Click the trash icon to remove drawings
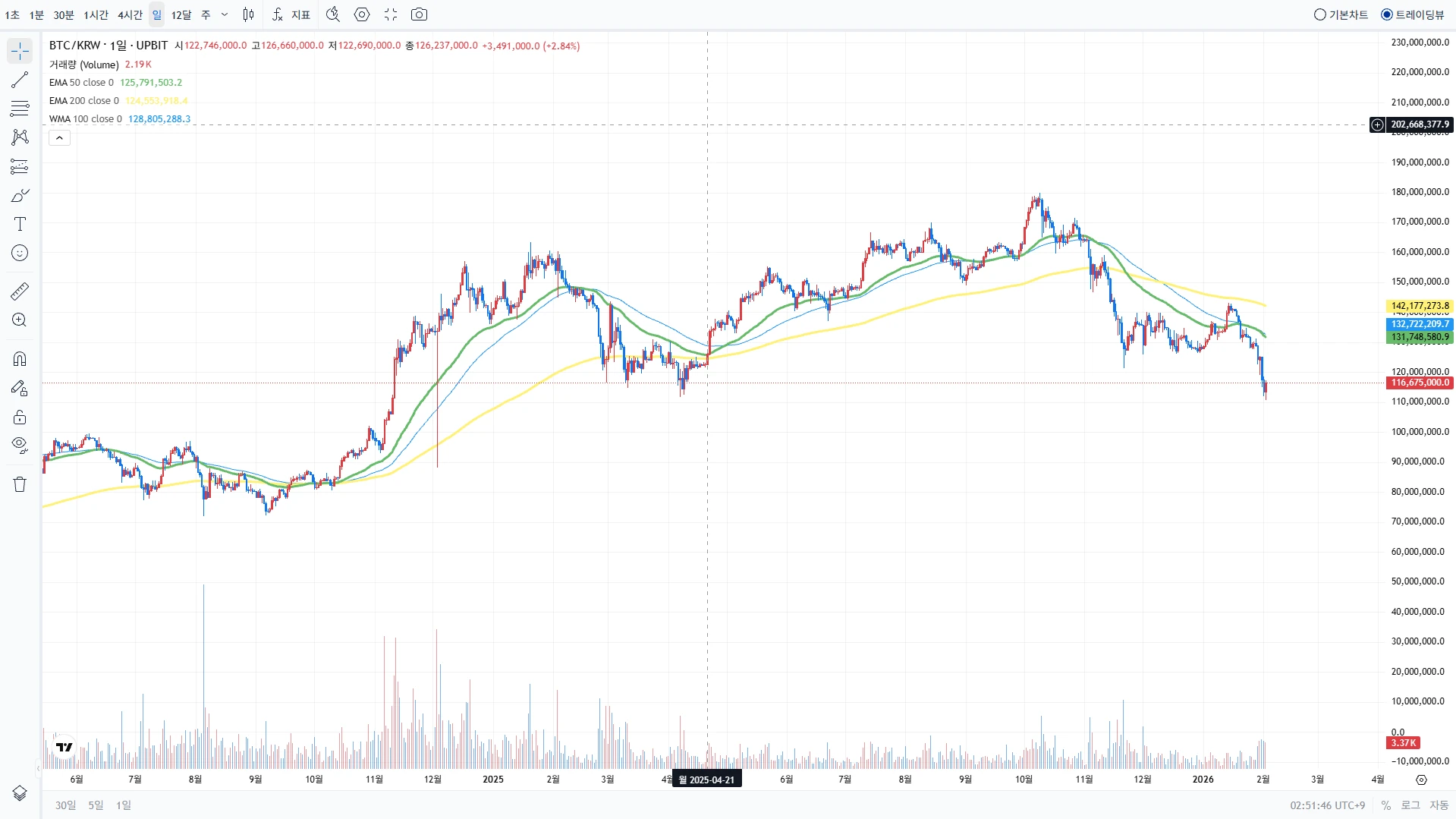This screenshot has width=1456, height=819. [x=20, y=484]
